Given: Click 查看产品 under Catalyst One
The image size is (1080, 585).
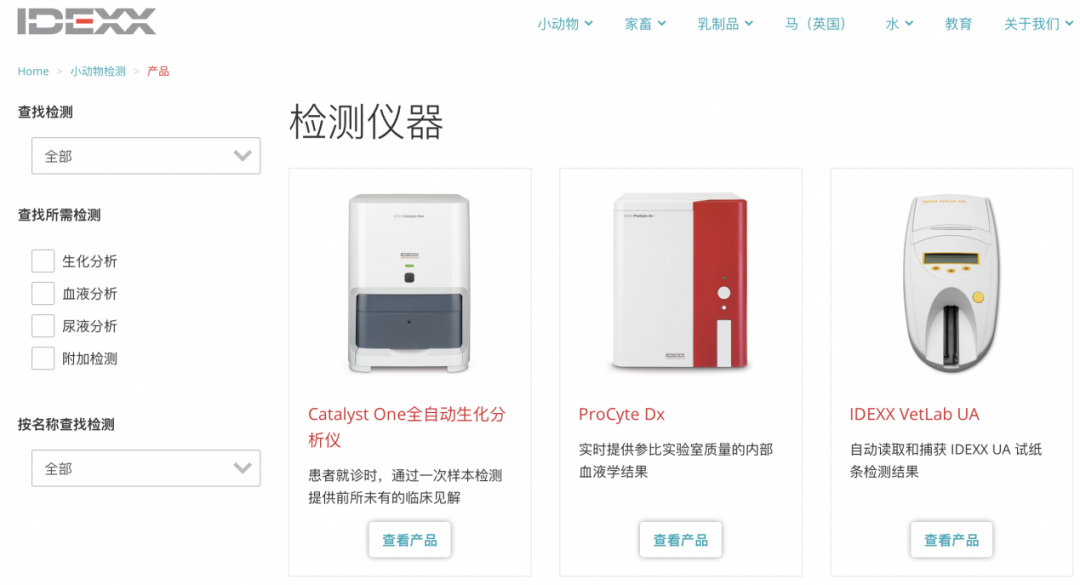Looking at the screenshot, I should (410, 540).
